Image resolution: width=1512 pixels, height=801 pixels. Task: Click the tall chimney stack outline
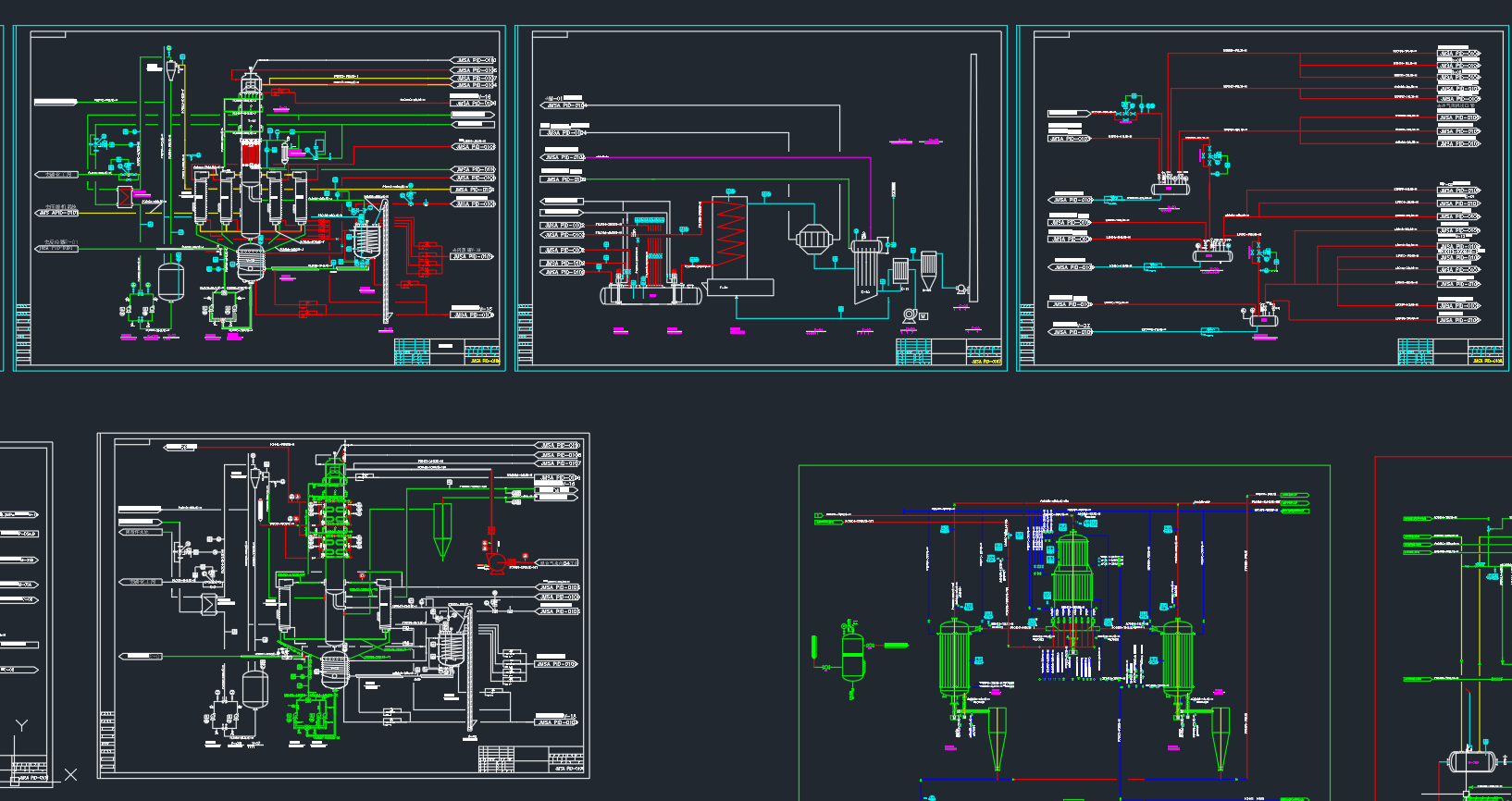(973, 176)
